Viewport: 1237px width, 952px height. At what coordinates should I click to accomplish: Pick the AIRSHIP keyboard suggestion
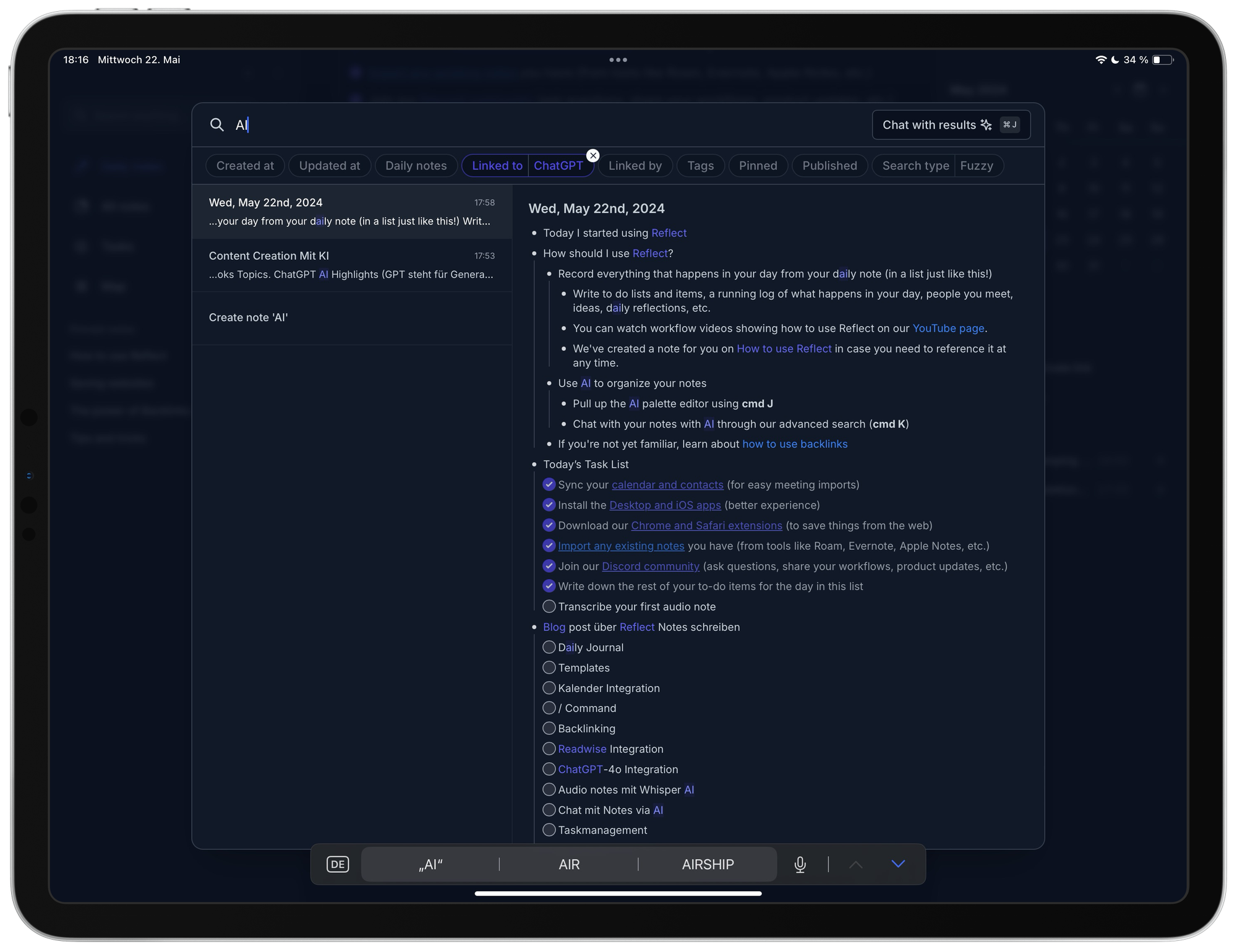coord(708,864)
